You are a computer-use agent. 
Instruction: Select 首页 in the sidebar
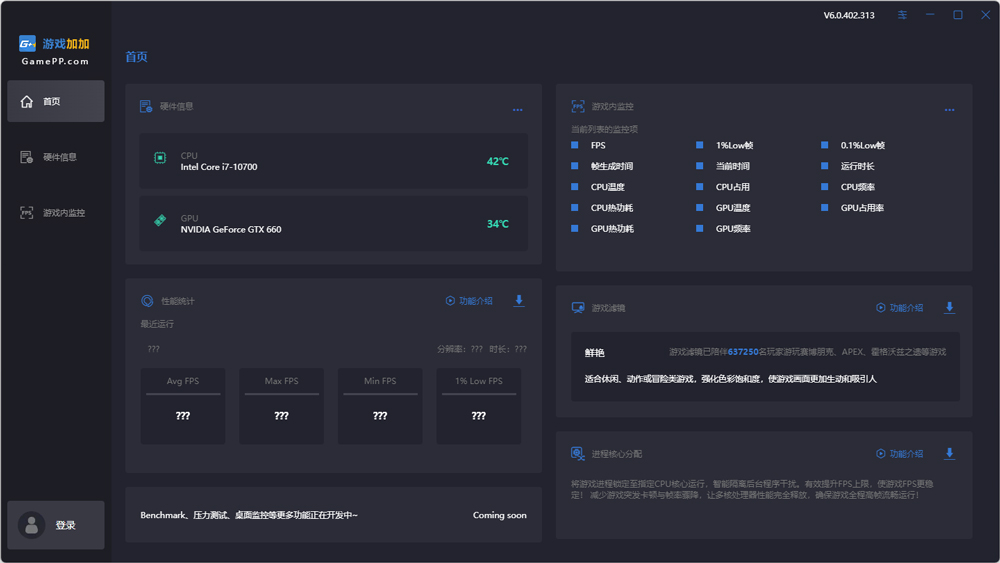pos(56,101)
